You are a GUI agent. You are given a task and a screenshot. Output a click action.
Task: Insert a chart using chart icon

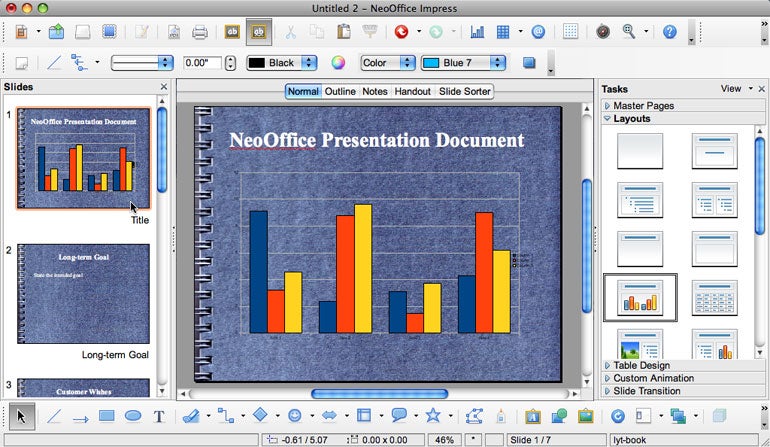pyautogui.click(x=477, y=32)
